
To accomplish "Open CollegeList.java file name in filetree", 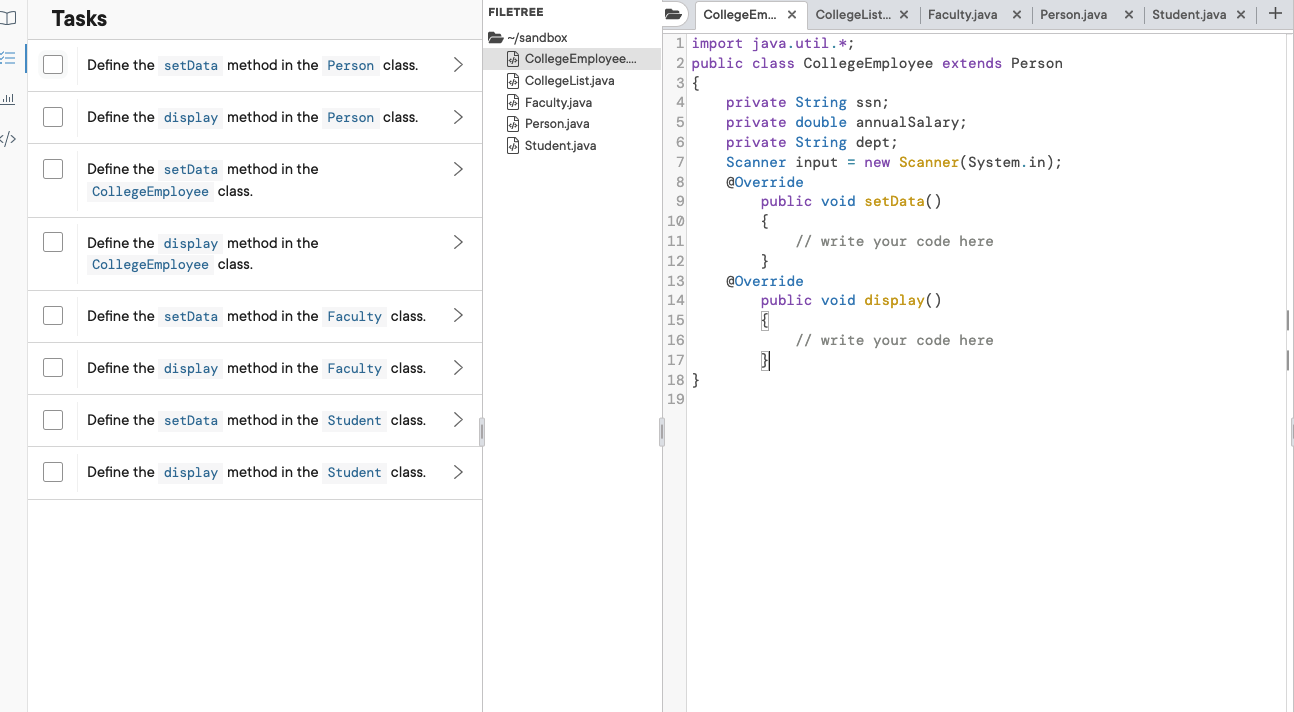I will tap(569, 81).
